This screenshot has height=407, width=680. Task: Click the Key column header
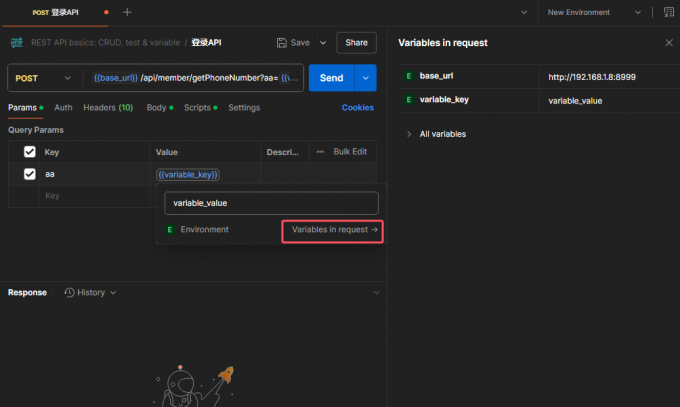[52, 152]
